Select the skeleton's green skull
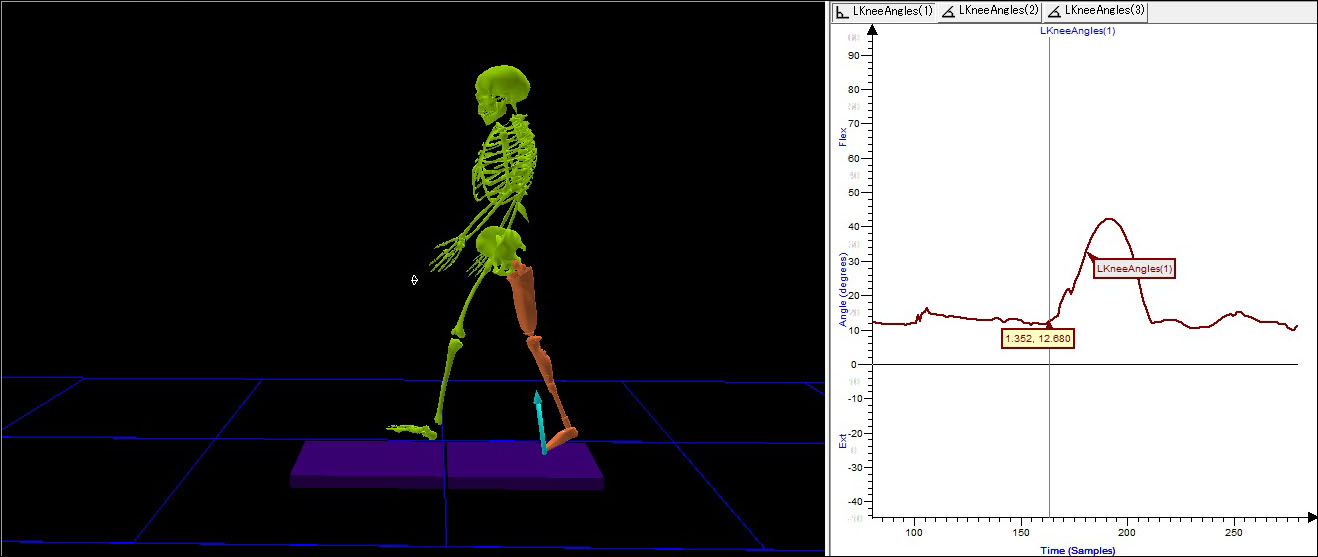The width and height of the screenshot is (1318, 557). [x=503, y=91]
